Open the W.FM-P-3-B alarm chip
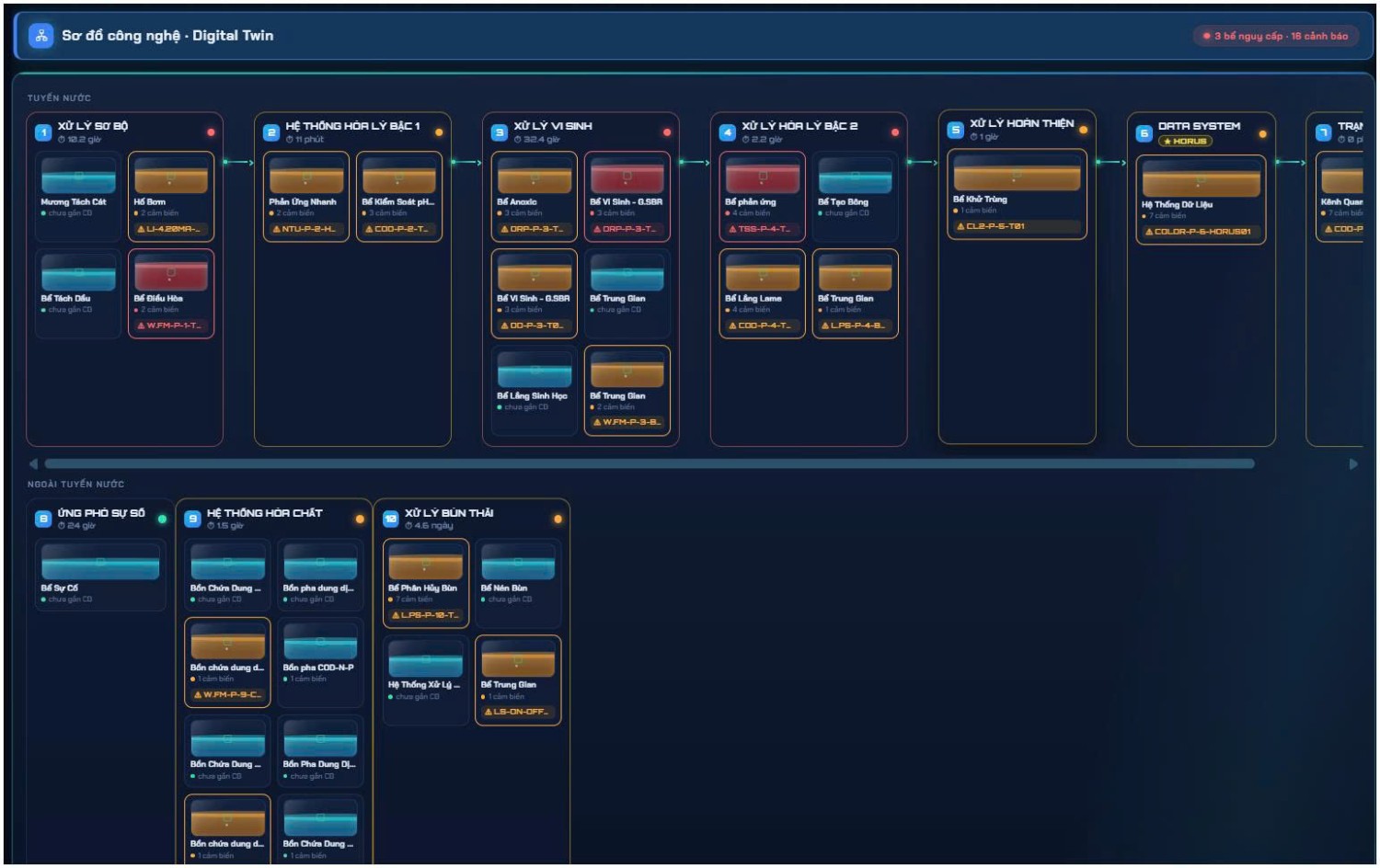The image size is (1380, 868). 627,422
